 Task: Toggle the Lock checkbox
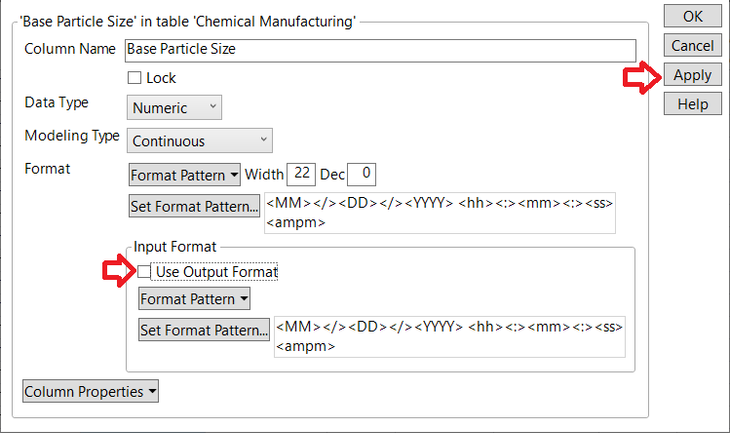coord(135,78)
